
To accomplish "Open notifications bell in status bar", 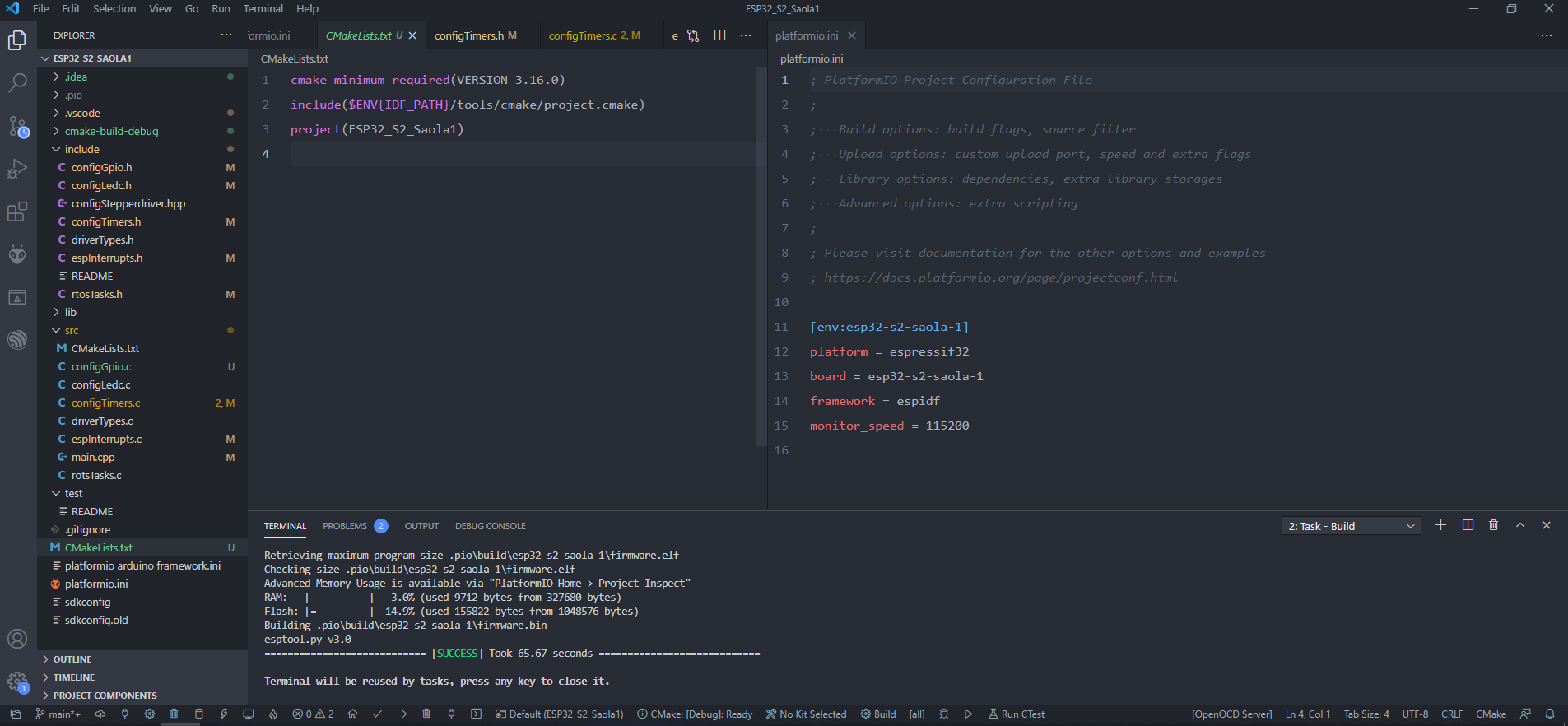I will 1550,714.
